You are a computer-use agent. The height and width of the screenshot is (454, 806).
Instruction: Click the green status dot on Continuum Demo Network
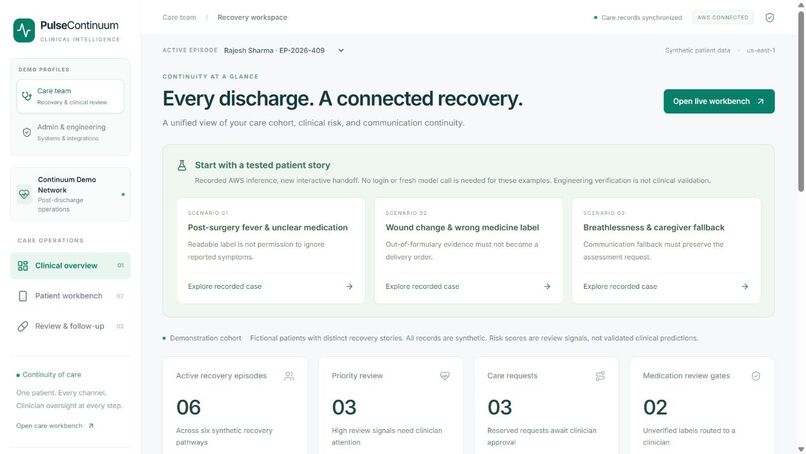click(x=123, y=194)
